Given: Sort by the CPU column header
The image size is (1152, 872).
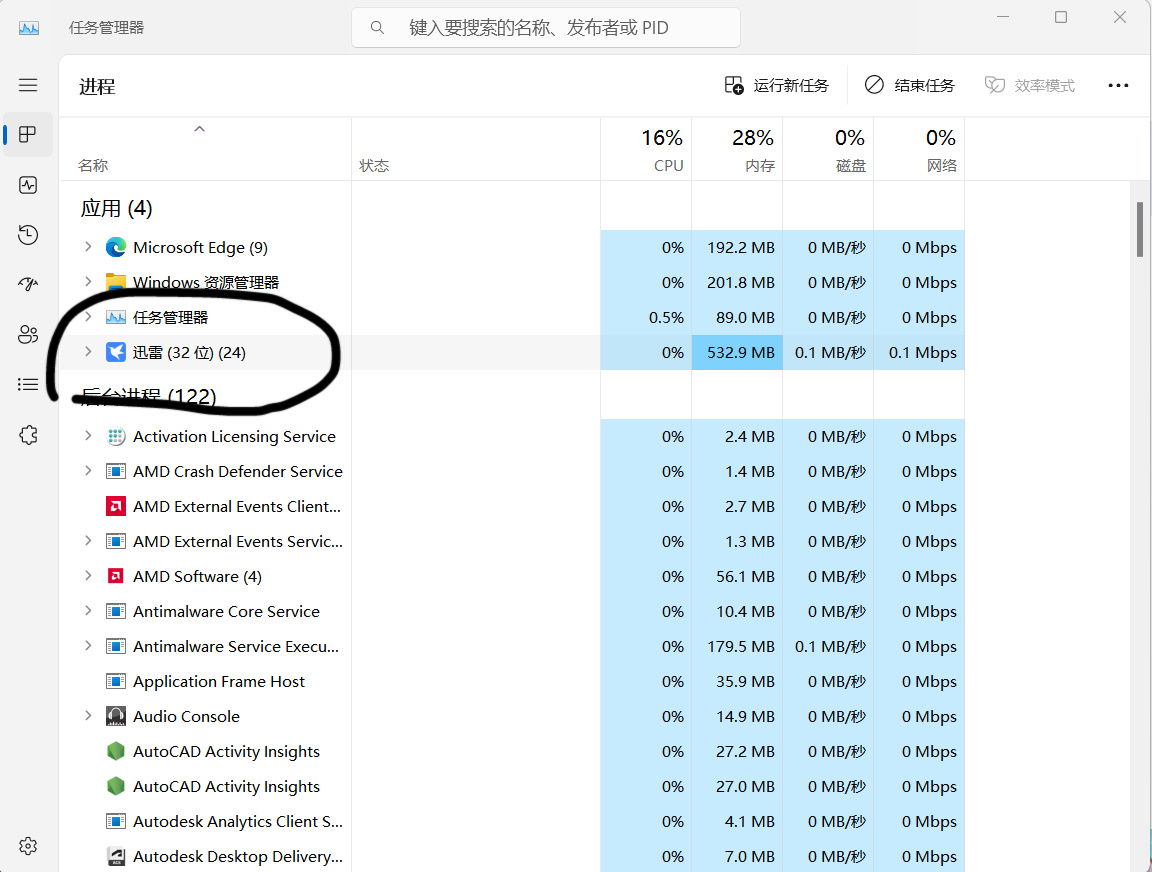Looking at the screenshot, I should point(646,149).
